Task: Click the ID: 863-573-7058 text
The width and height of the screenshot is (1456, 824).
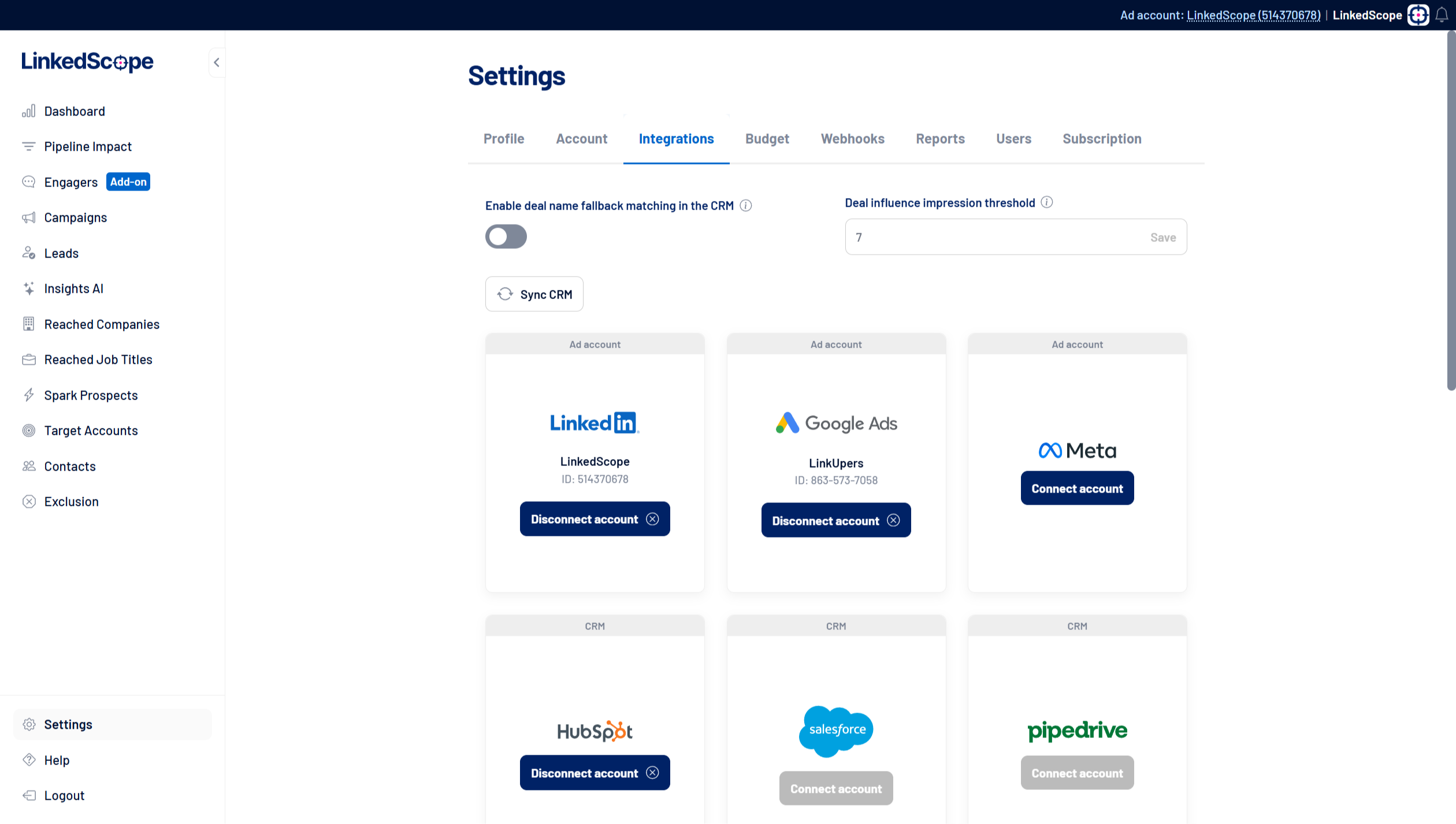Action: 836,480
